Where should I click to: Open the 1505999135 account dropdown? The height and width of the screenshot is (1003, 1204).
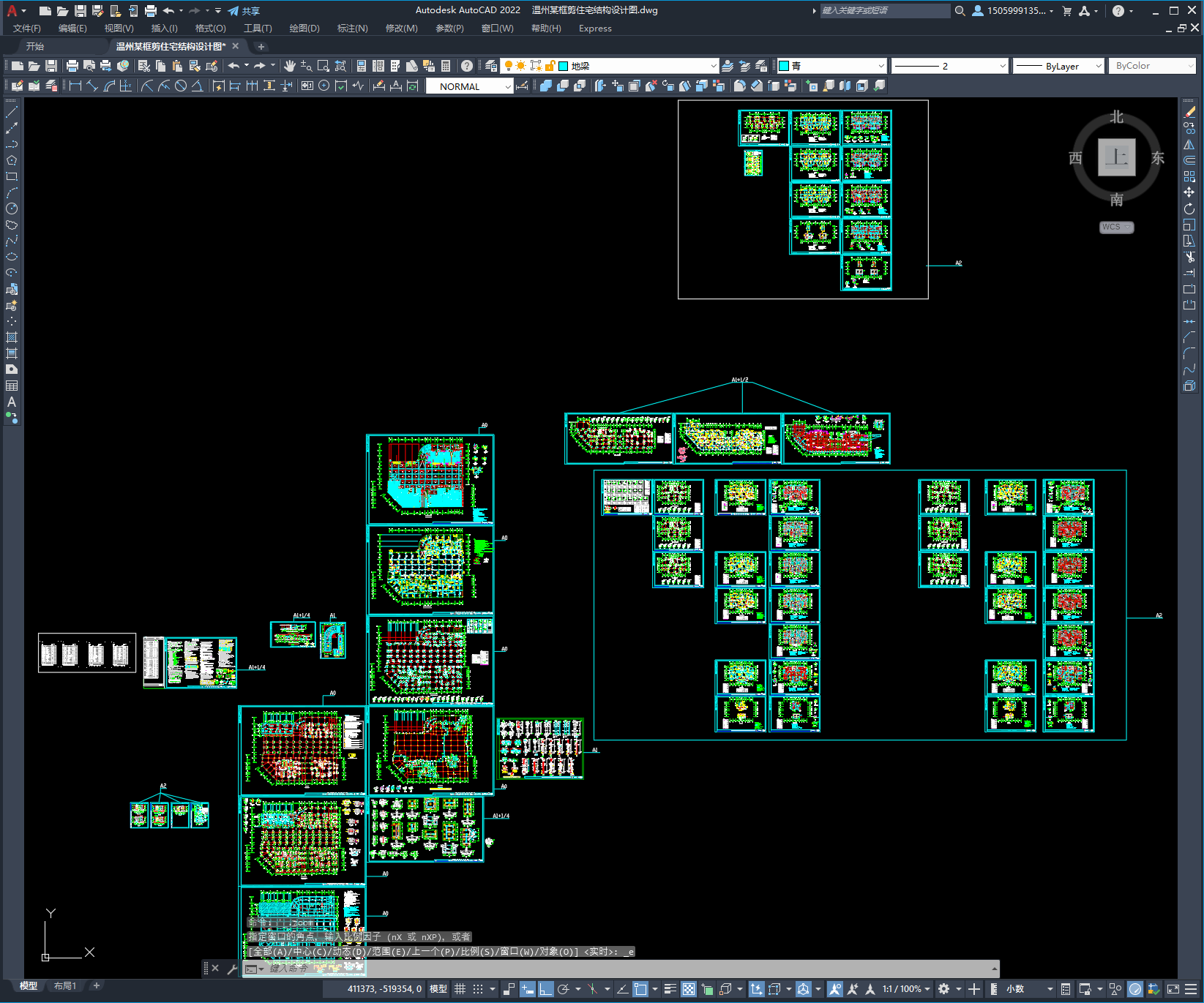click(1014, 11)
